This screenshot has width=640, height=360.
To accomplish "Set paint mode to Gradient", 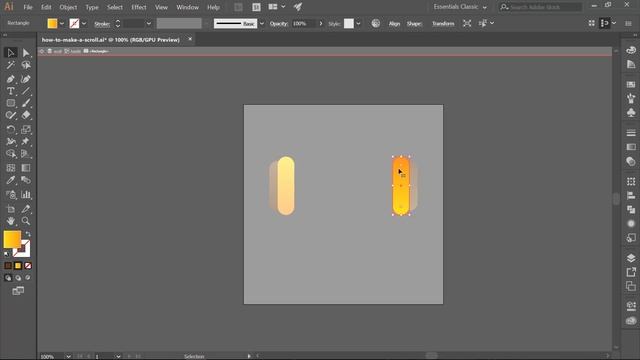I will 18,266.
